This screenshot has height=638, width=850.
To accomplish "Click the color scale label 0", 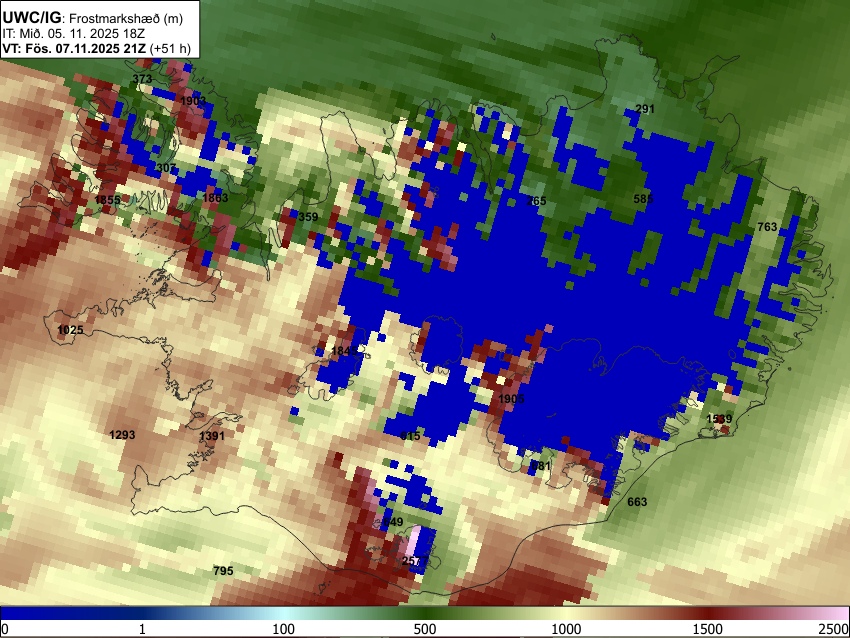I will coord(5,629).
